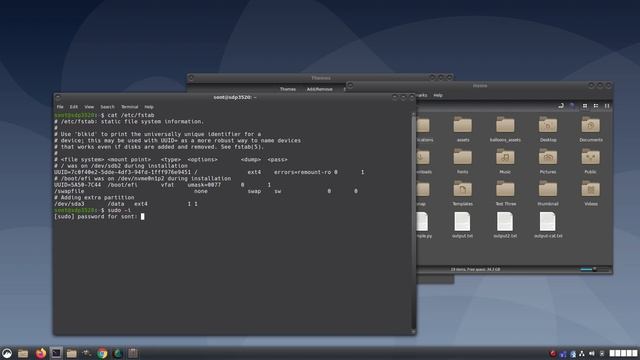Click the terminal icon in the taskbar
Image resolution: width=640 pixels, height=360 pixels.
pos(56,353)
